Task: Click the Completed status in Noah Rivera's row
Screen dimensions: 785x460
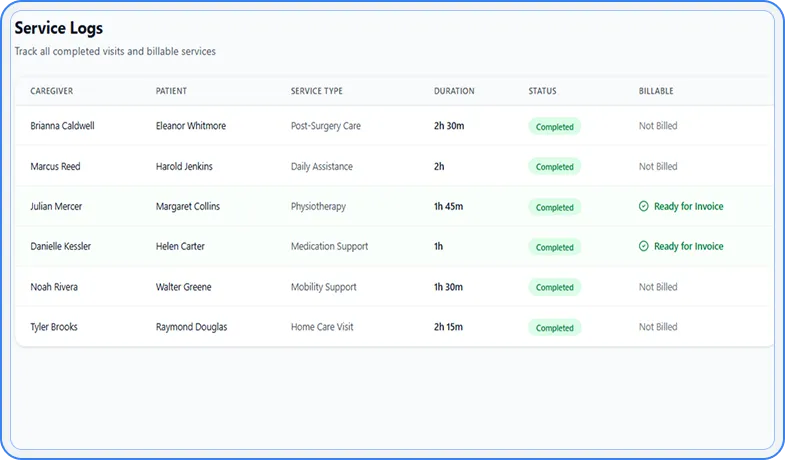Action: click(x=554, y=288)
